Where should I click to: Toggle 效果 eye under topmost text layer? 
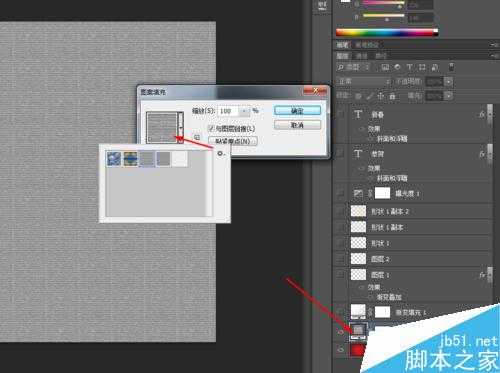click(x=362, y=128)
